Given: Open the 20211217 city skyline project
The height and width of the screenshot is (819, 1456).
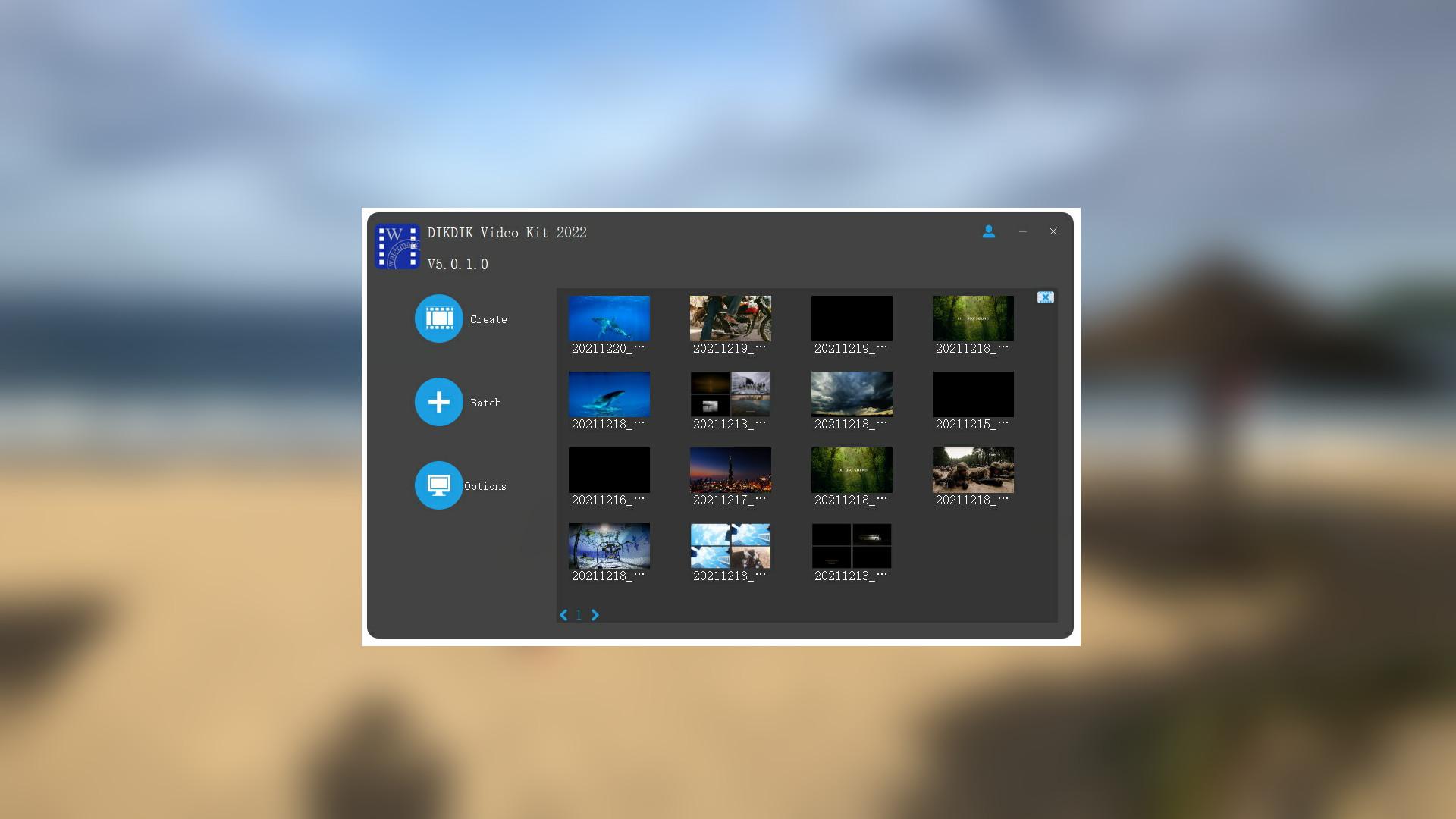Looking at the screenshot, I should (x=730, y=470).
